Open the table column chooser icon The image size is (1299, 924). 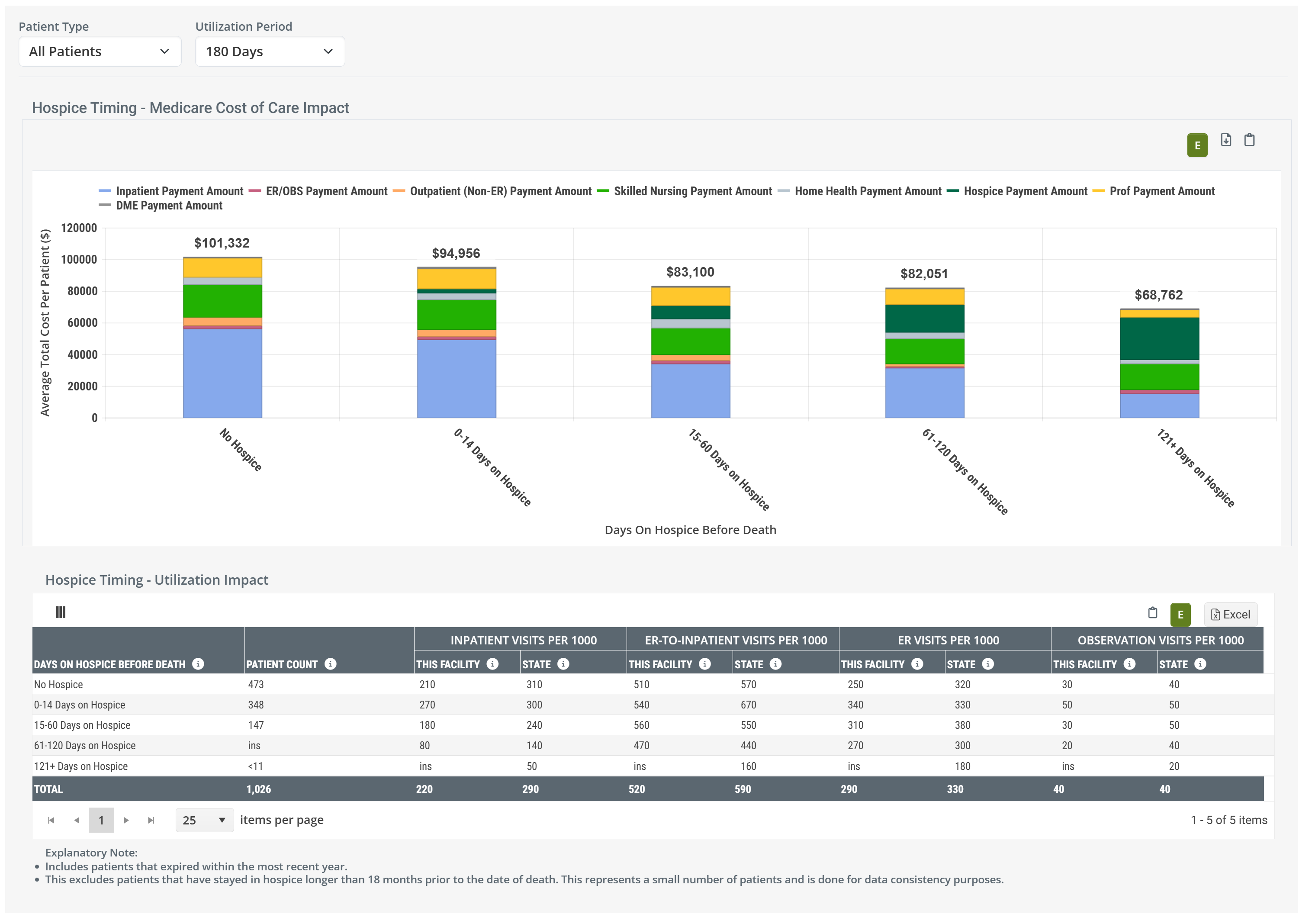coord(60,612)
